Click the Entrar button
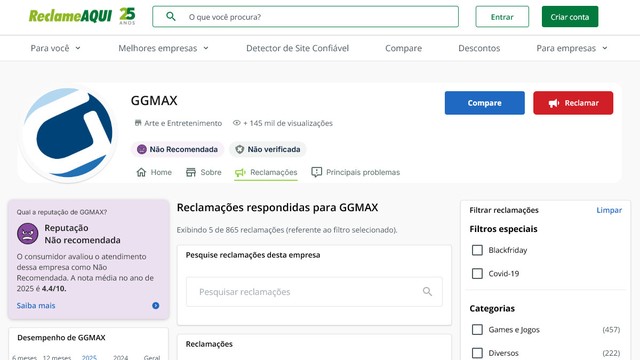The height and width of the screenshot is (360, 640). 502,17
